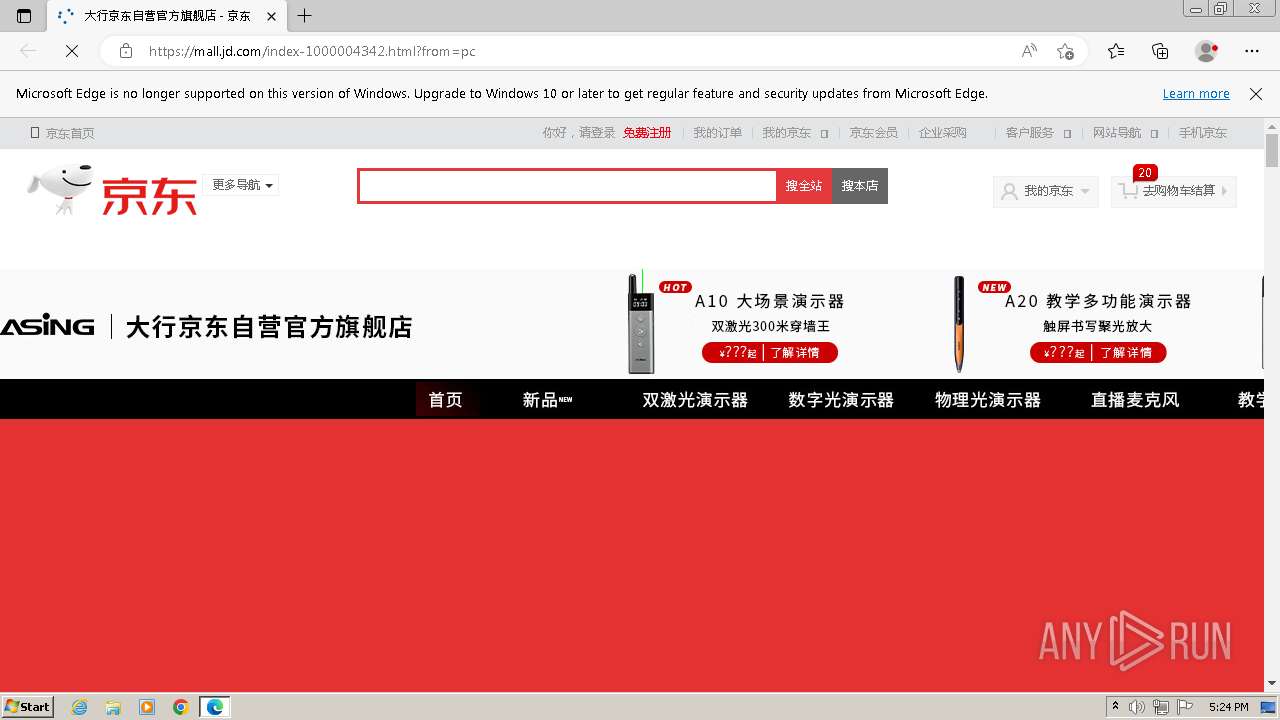Viewport: 1280px width, 720px height.
Task: Open 去购物车结算 cart button
Action: tap(1174, 191)
